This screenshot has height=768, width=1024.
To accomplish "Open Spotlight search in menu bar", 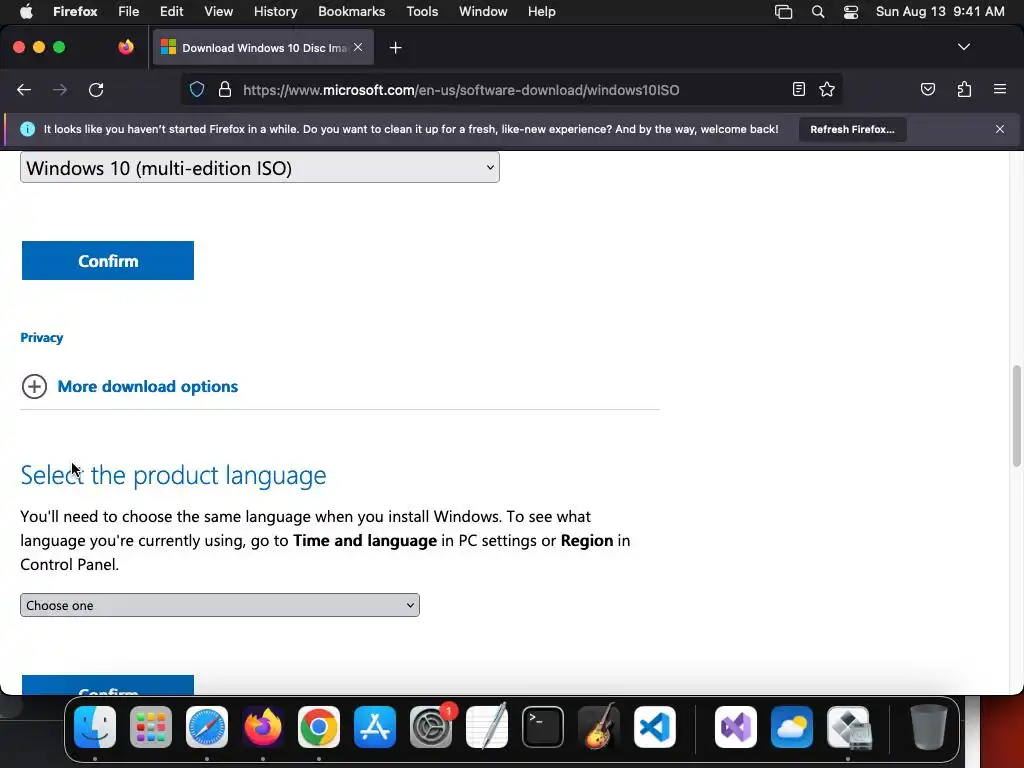I will pos(818,12).
